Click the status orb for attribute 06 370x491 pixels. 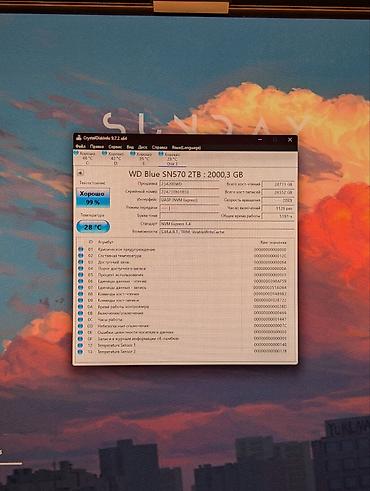pos(81,281)
